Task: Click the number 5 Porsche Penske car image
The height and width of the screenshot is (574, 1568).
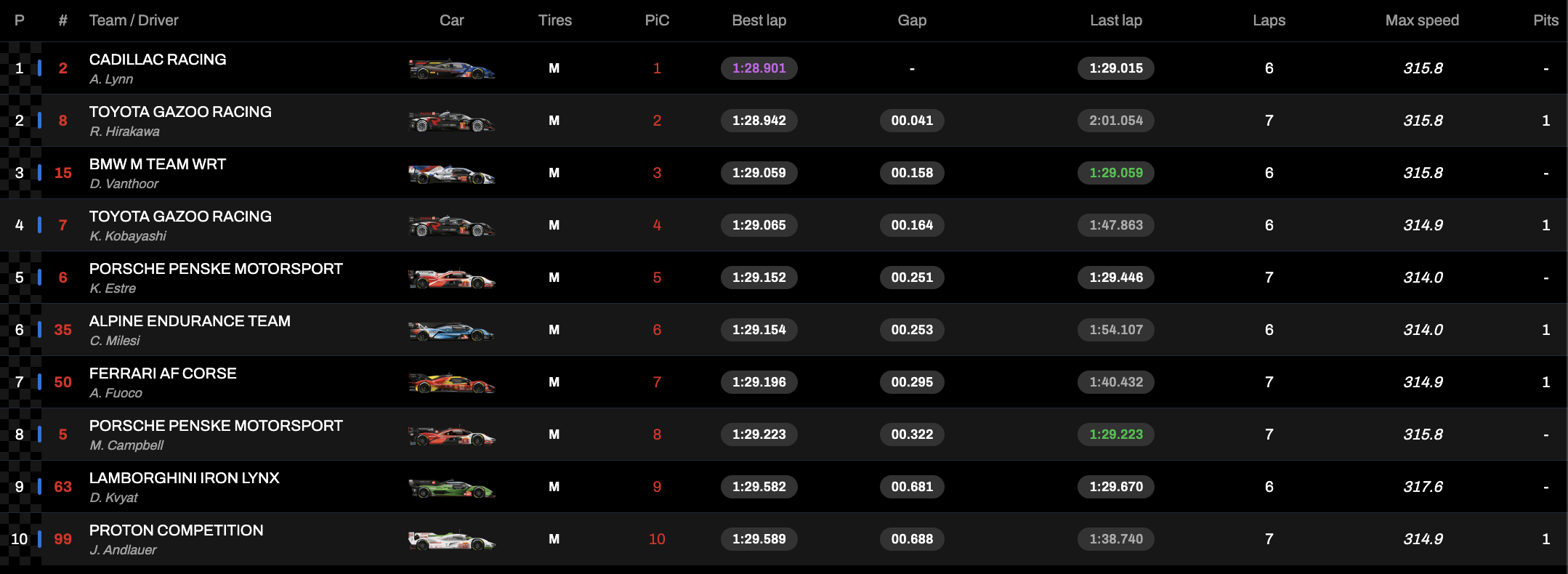Action: [x=451, y=435]
